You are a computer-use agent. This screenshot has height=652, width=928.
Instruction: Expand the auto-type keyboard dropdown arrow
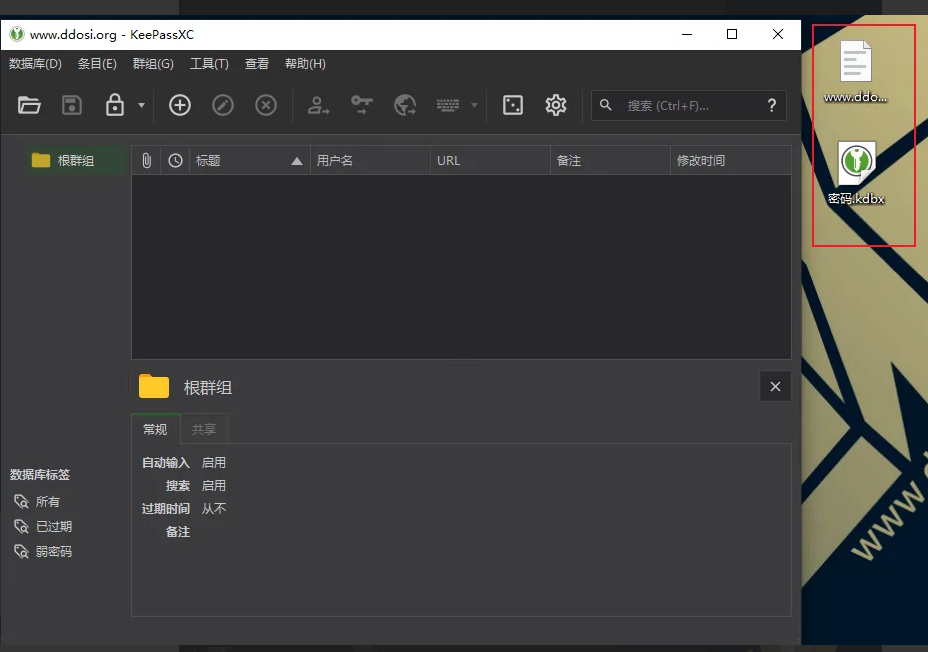tap(474, 105)
